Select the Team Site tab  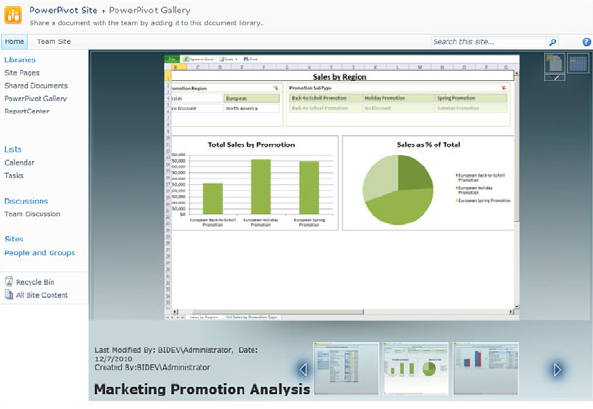pos(54,42)
